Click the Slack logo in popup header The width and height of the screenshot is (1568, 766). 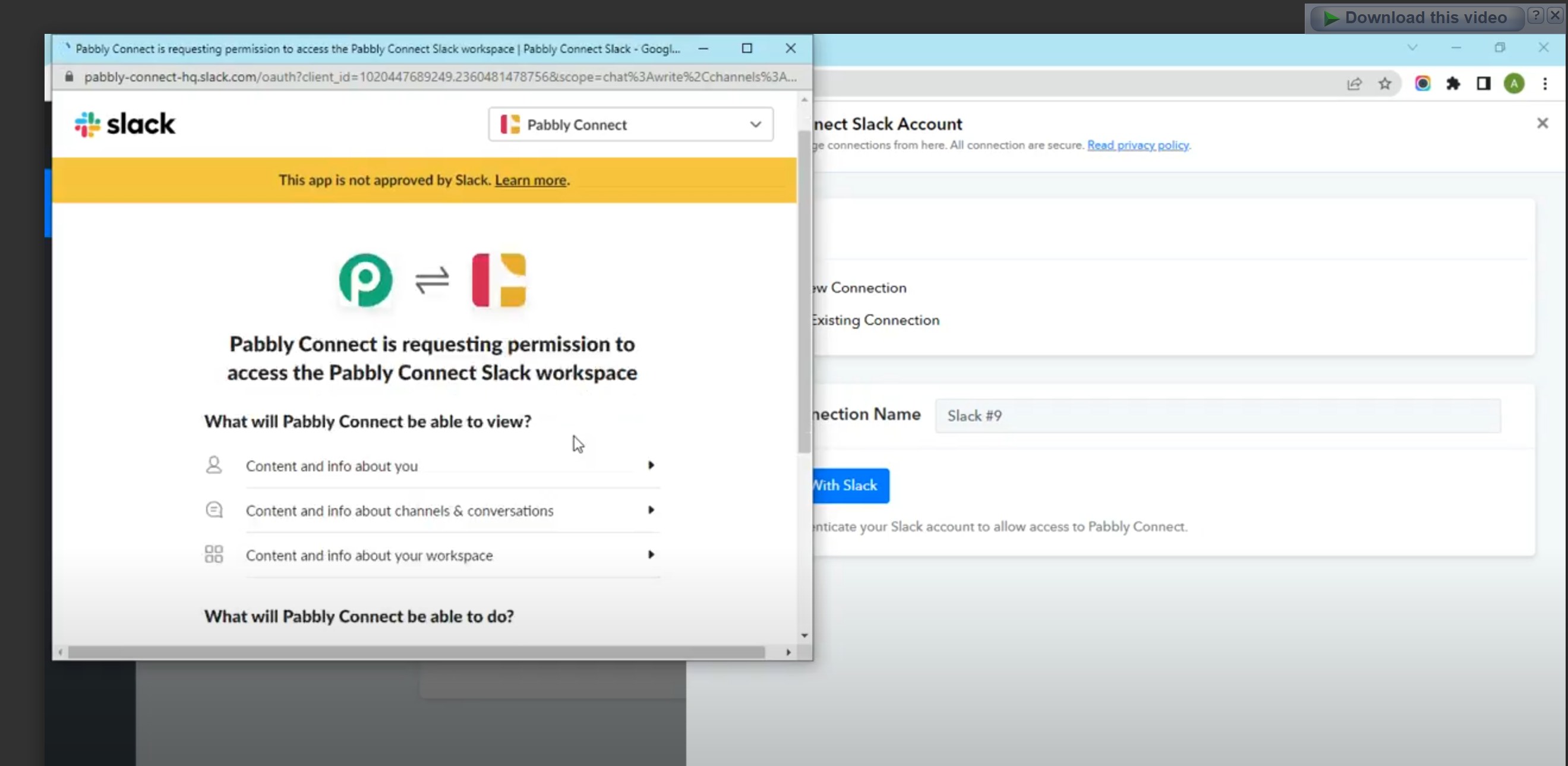pyautogui.click(x=125, y=124)
